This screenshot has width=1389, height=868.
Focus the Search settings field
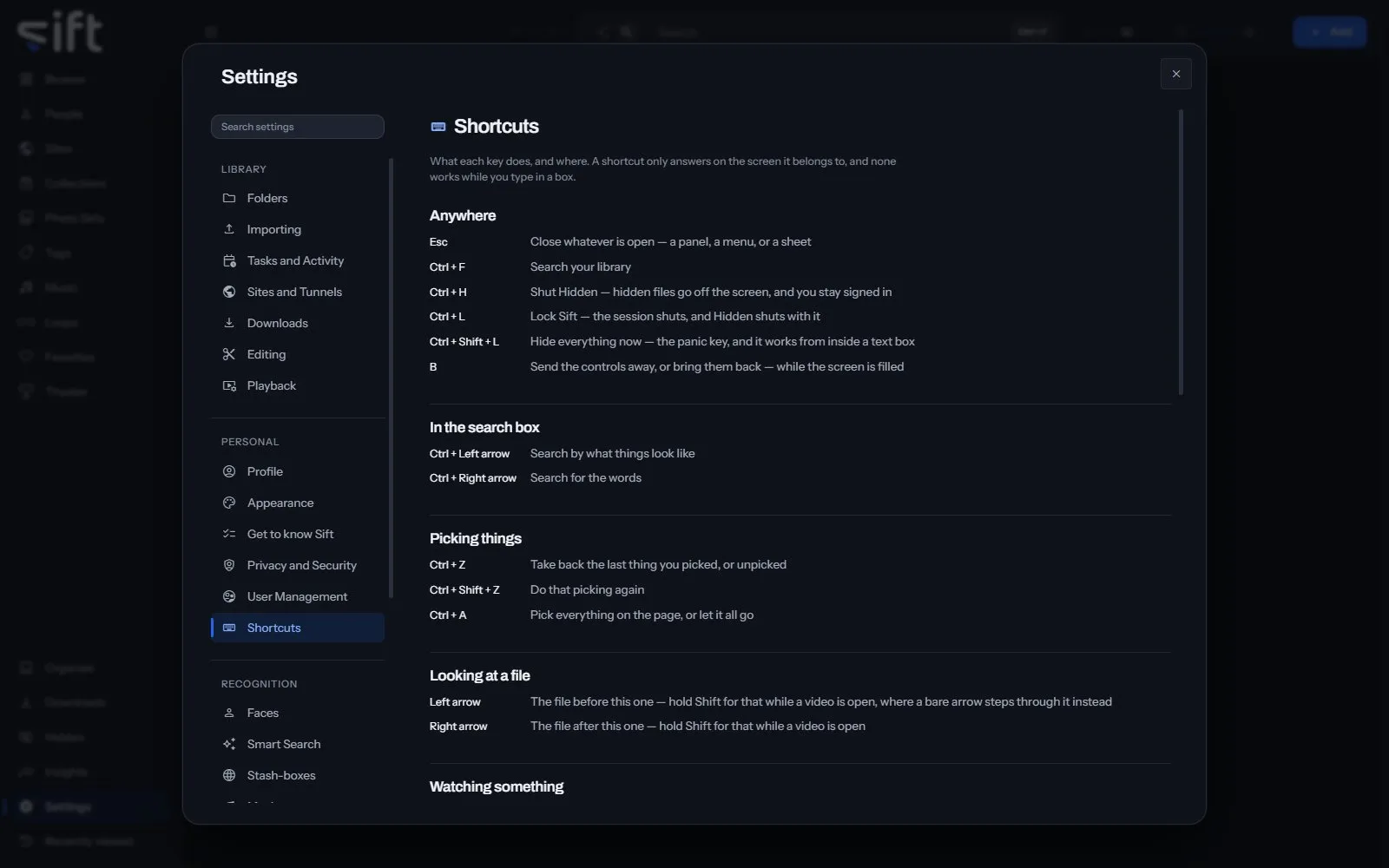tap(298, 127)
